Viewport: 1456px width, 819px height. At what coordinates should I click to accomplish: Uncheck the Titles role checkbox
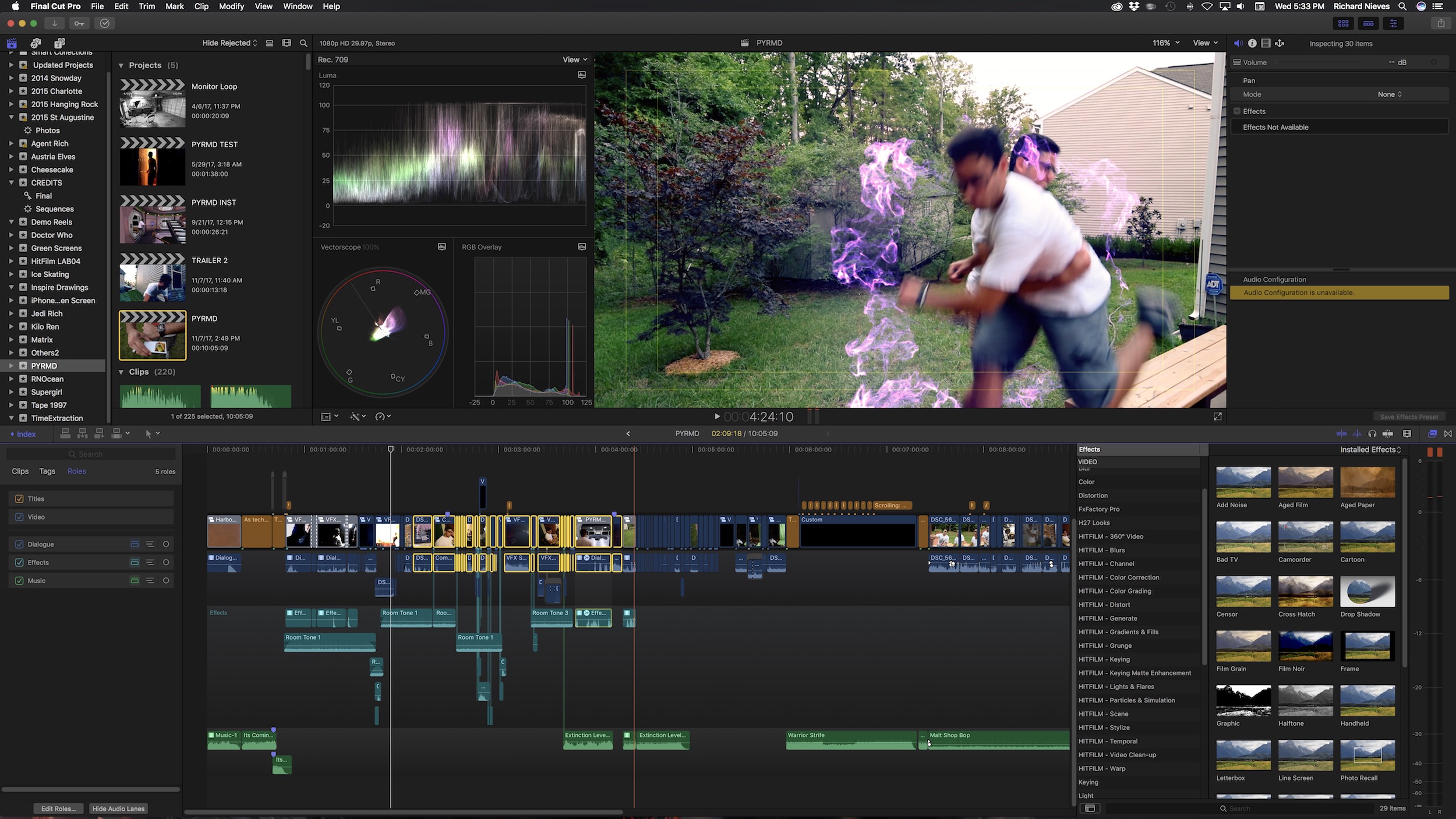click(19, 499)
